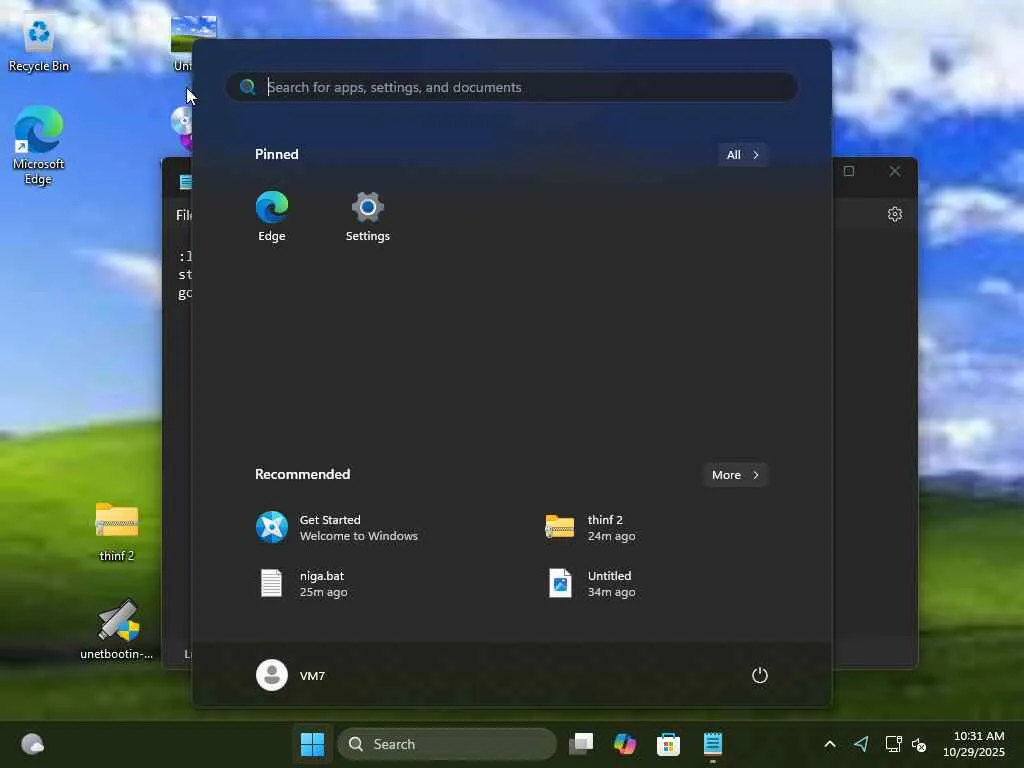Open the weather widget on taskbar
The image size is (1024, 768).
(x=33, y=744)
